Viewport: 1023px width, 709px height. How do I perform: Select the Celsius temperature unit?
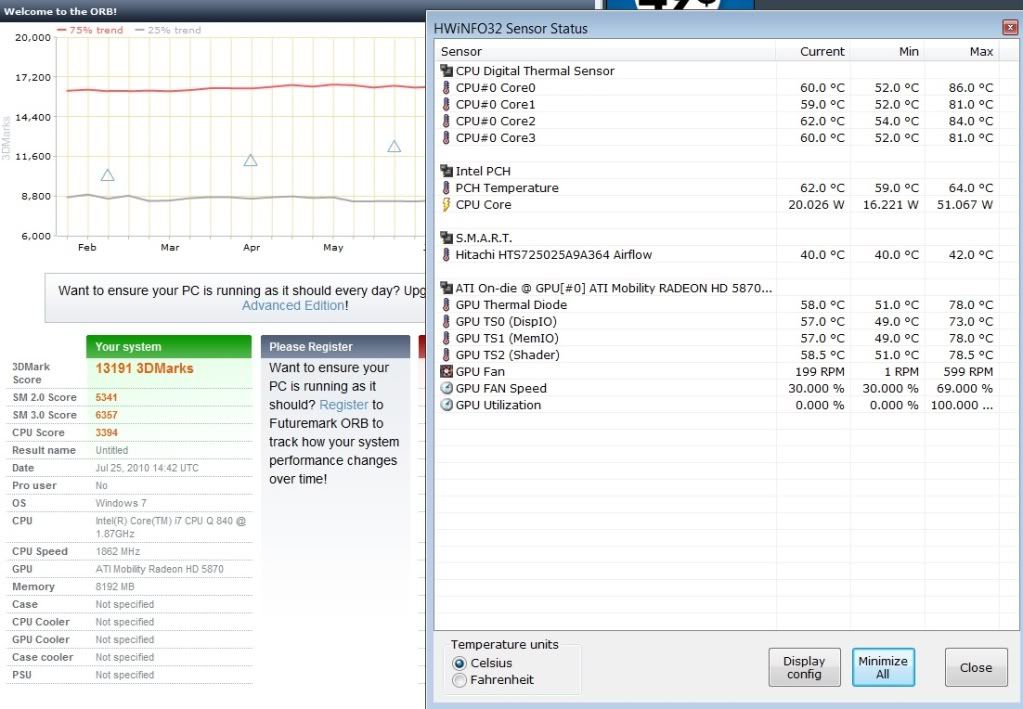pyautogui.click(x=460, y=663)
